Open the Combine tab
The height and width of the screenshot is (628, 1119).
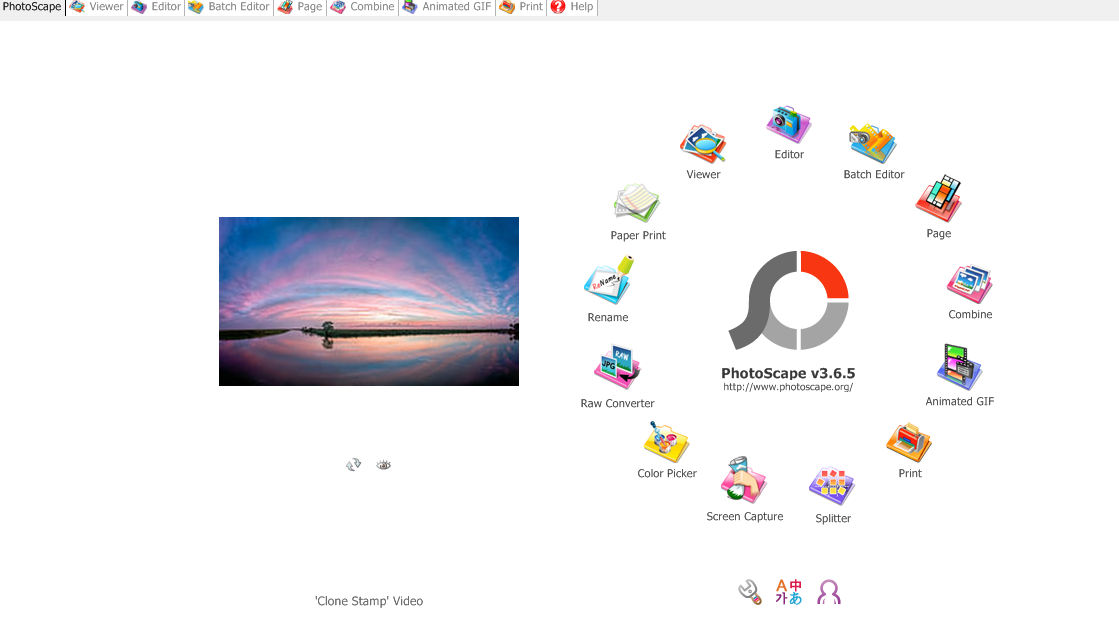click(362, 7)
